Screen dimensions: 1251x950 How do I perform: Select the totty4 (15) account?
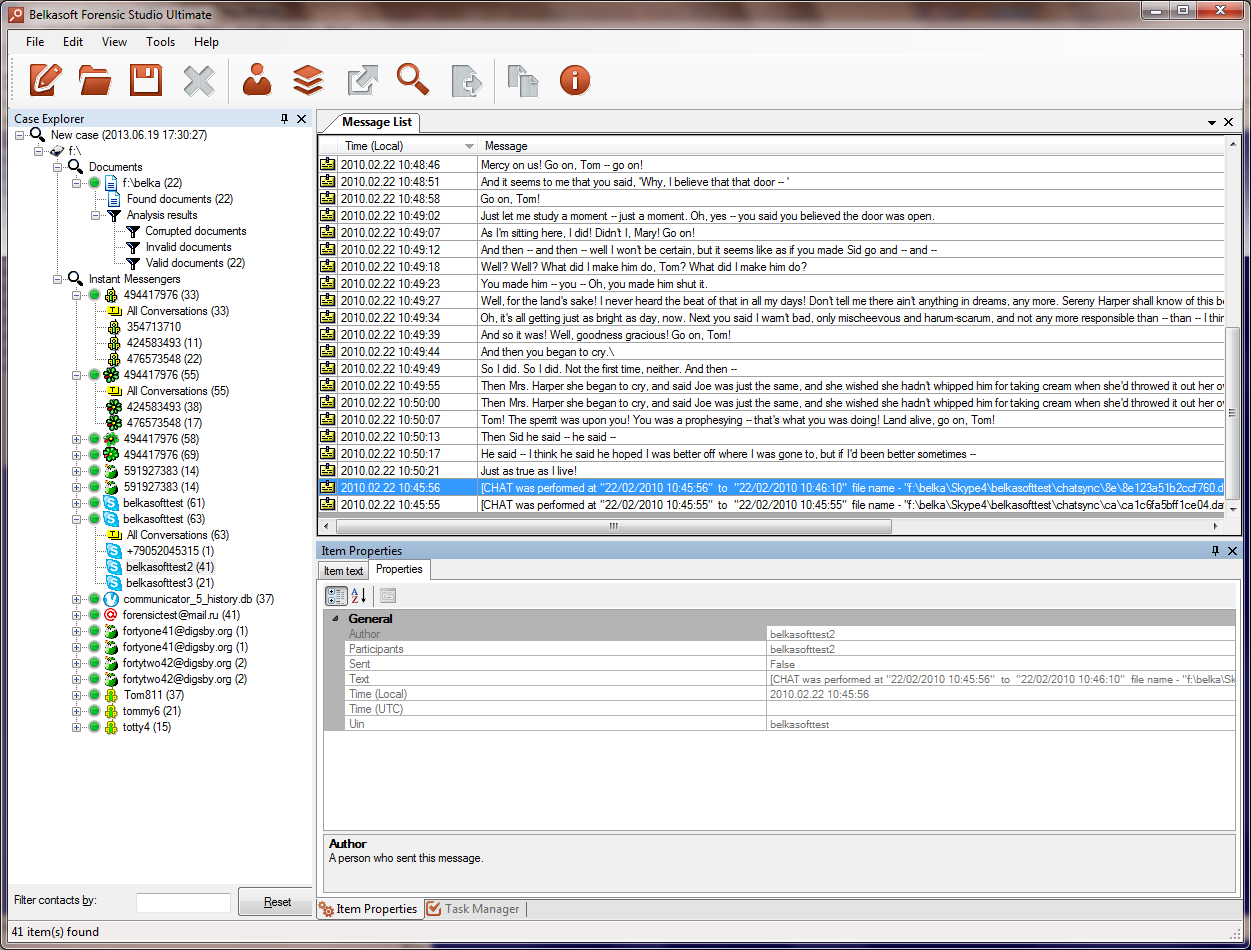pyautogui.click(x=147, y=727)
